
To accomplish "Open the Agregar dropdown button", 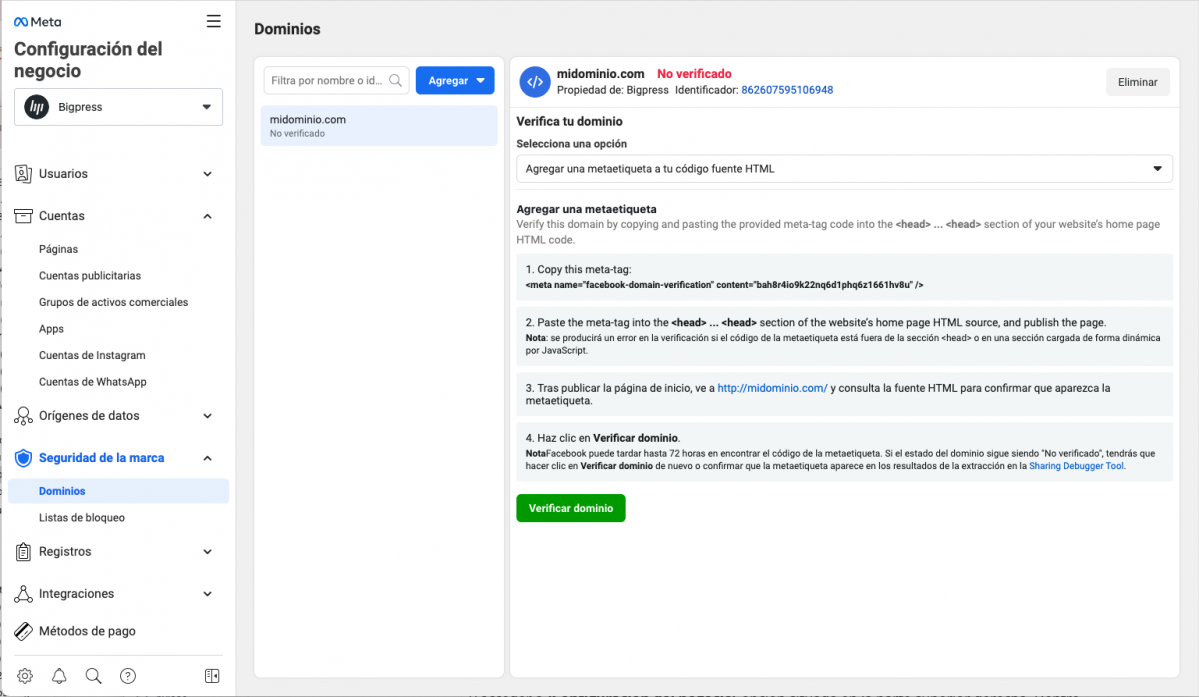I will (x=455, y=80).
